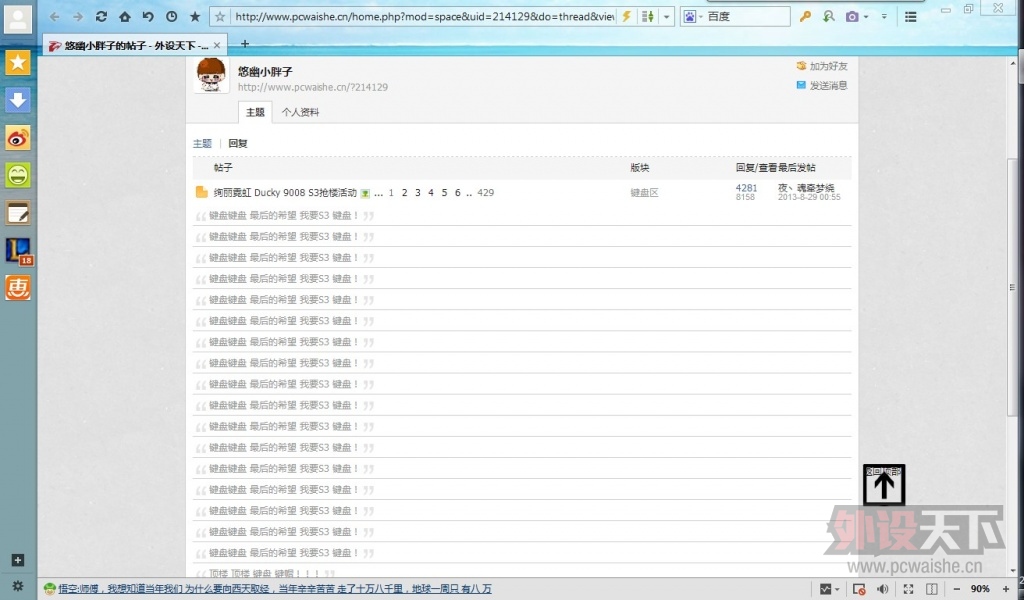This screenshot has width=1024, height=600.
Task: Go to thread page 6
Action: click(458, 193)
